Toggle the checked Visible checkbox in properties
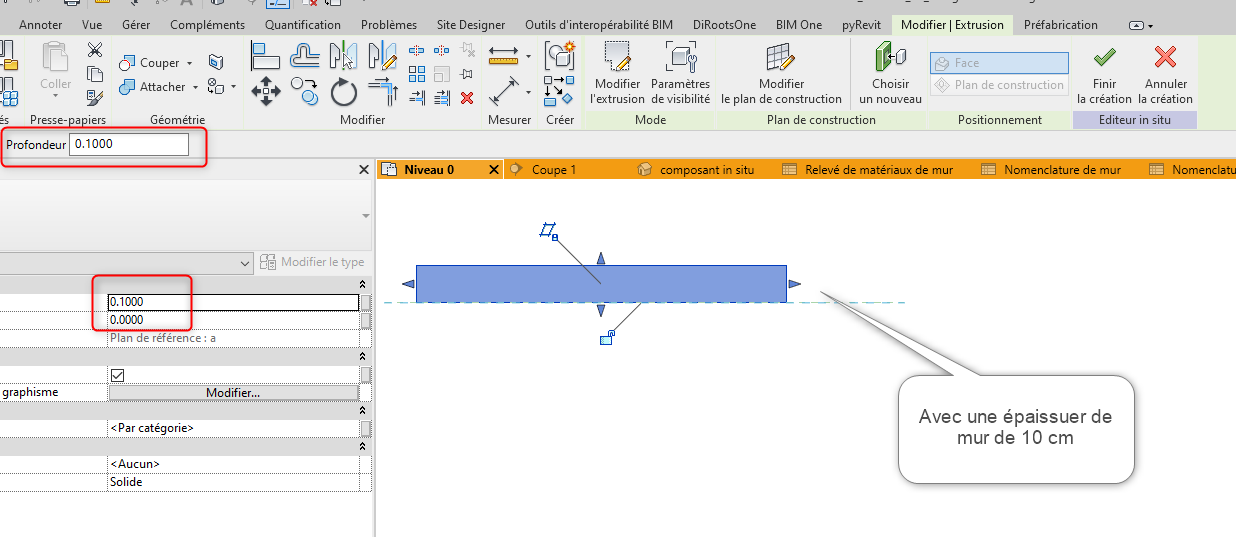This screenshot has width=1236, height=537. point(118,374)
